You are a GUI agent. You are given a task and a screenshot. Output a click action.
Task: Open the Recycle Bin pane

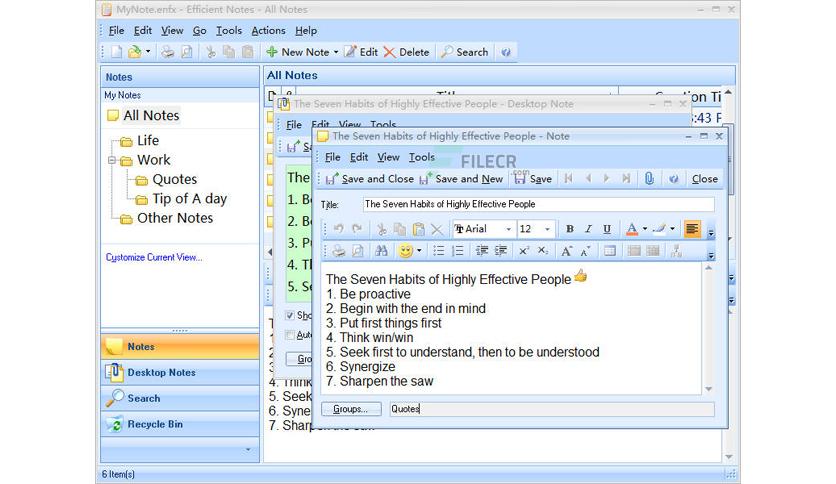click(180, 424)
